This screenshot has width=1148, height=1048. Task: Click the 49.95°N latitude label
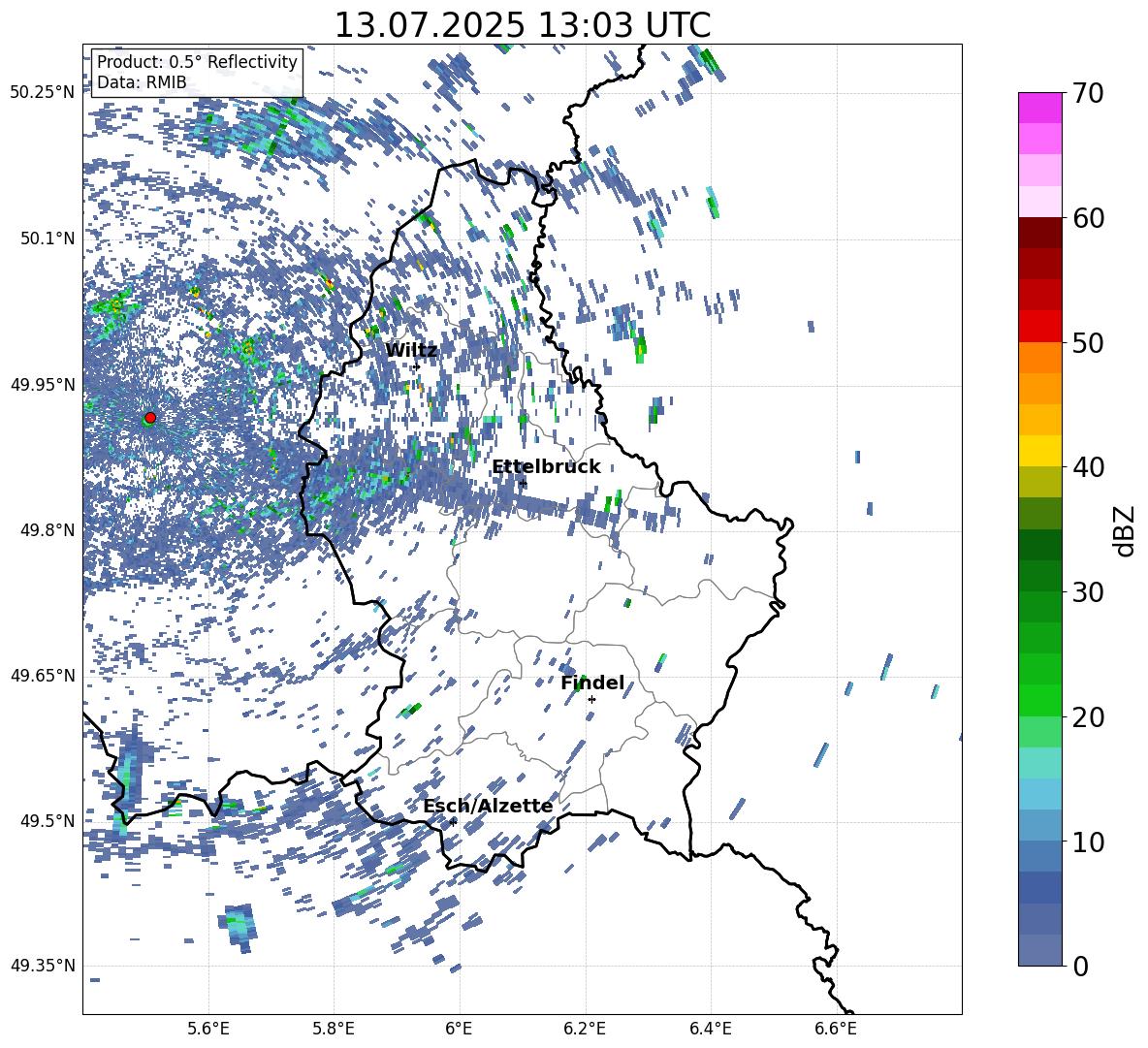43,384
